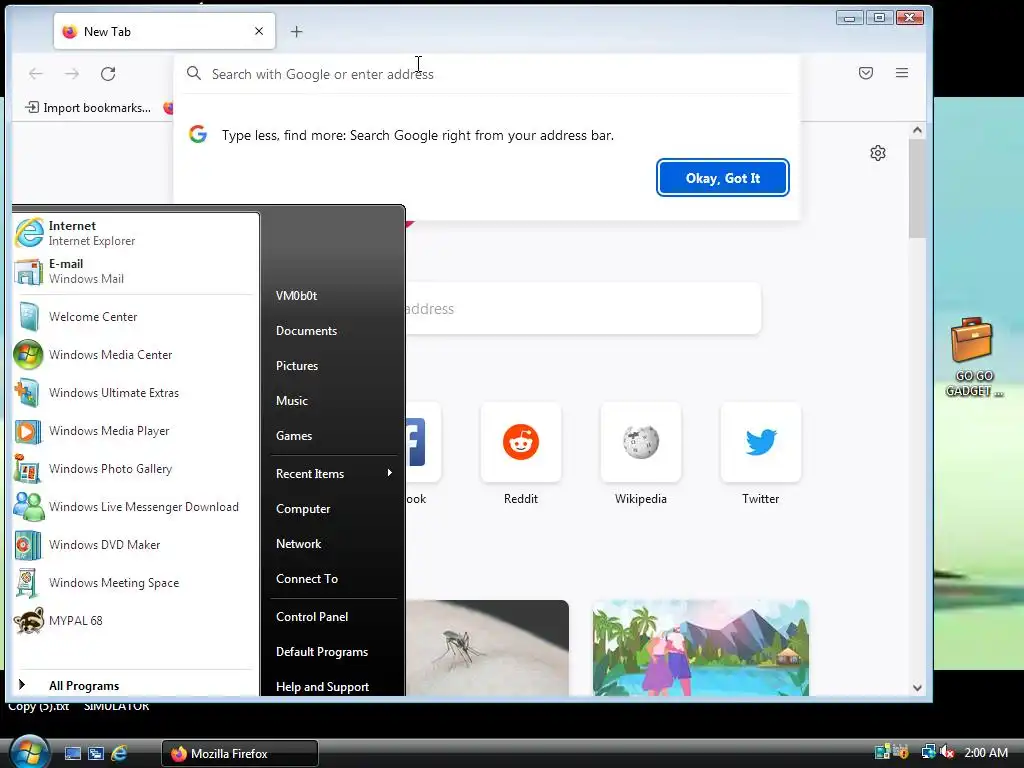Click the muted volume tray icon
The height and width of the screenshot is (768, 1024).
947,752
